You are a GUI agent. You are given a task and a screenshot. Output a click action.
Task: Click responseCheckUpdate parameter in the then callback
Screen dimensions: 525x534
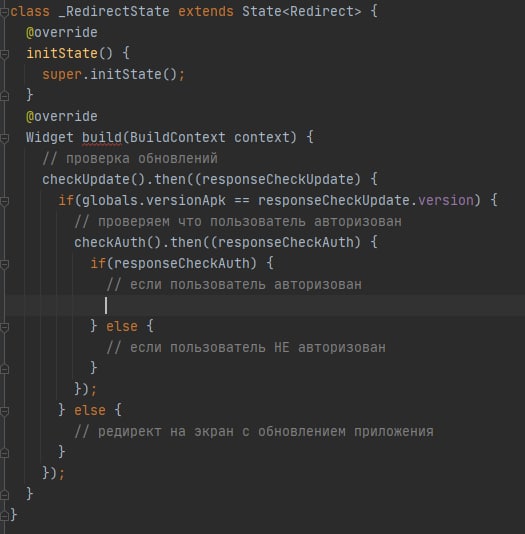click(x=277, y=179)
